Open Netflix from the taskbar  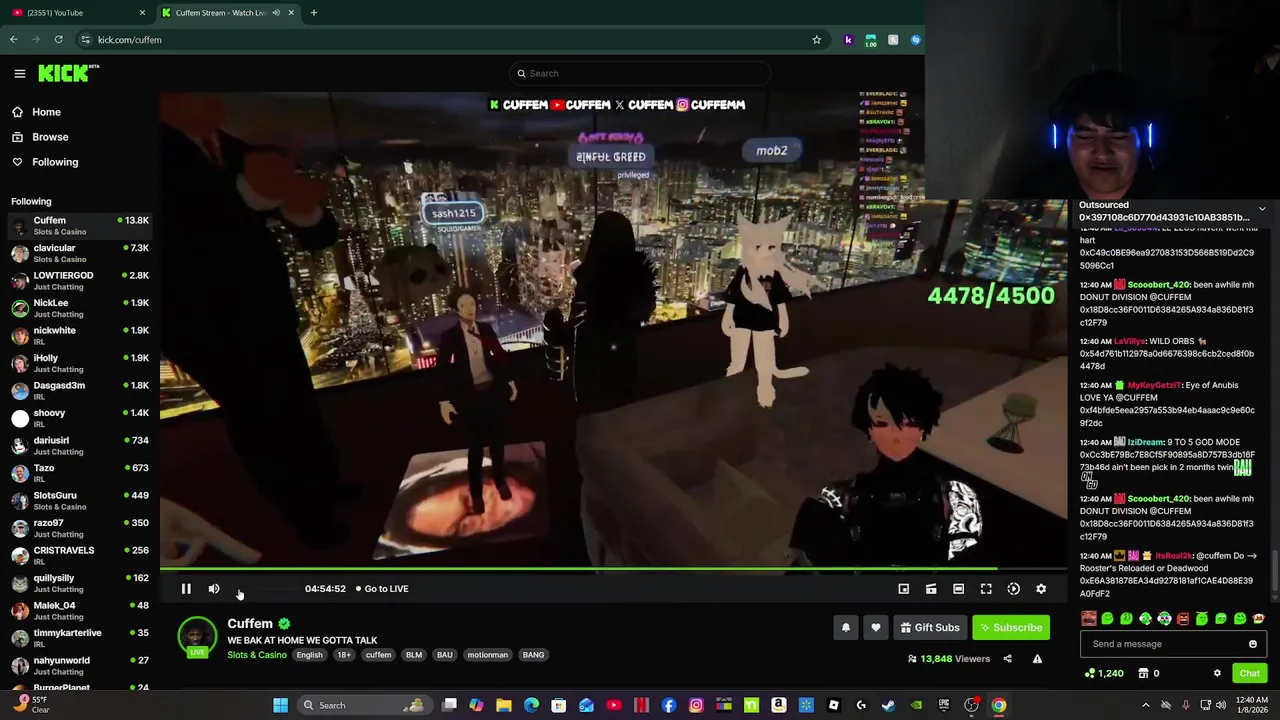point(641,705)
